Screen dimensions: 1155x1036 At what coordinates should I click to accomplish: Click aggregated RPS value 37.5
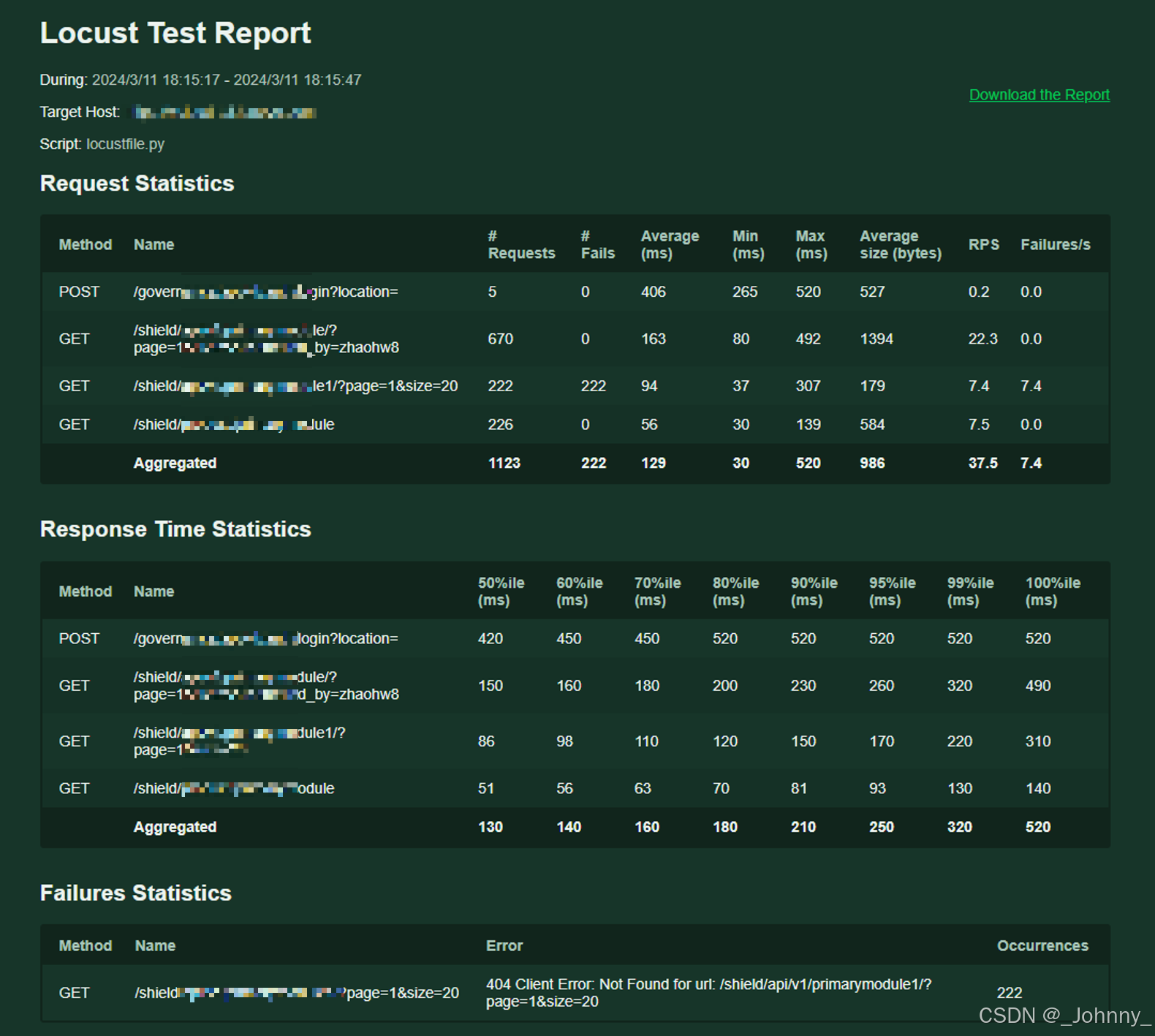click(982, 464)
